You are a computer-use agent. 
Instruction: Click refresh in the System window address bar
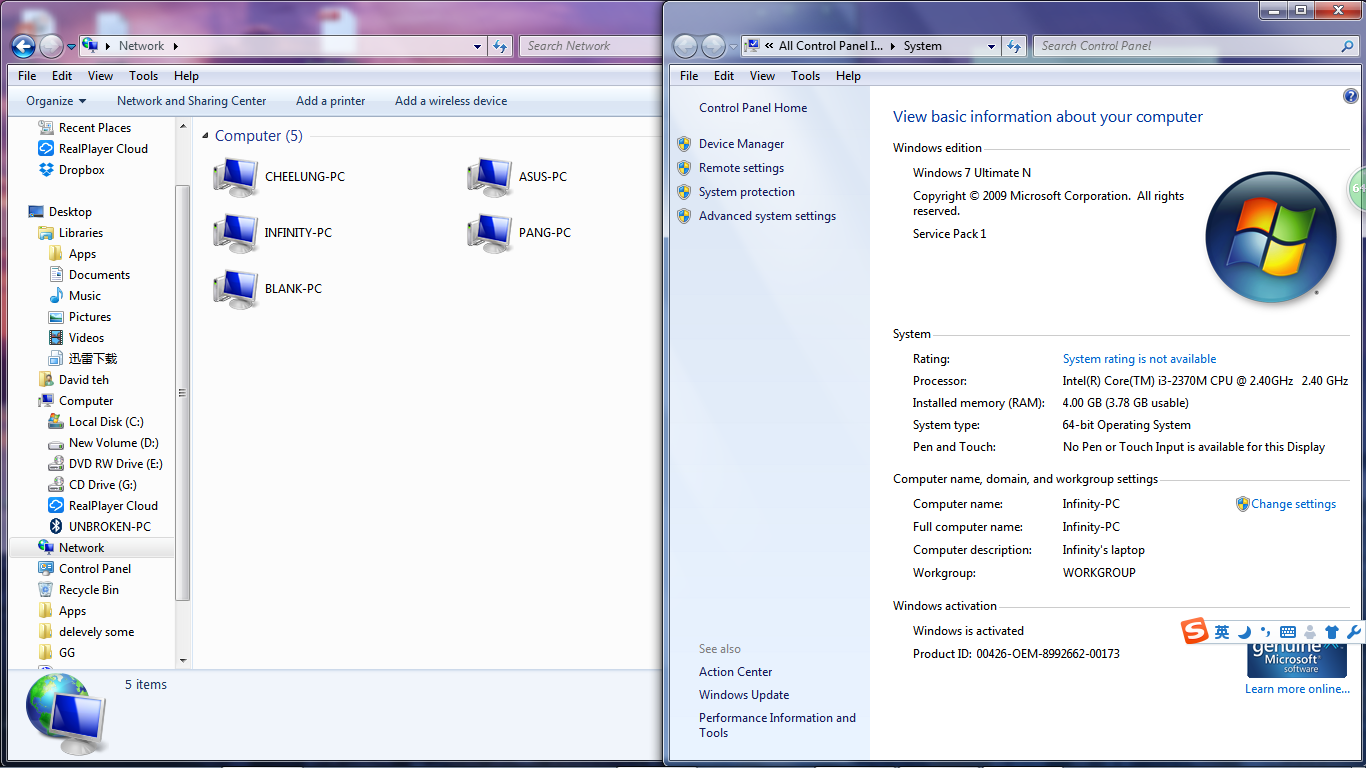click(x=1015, y=46)
